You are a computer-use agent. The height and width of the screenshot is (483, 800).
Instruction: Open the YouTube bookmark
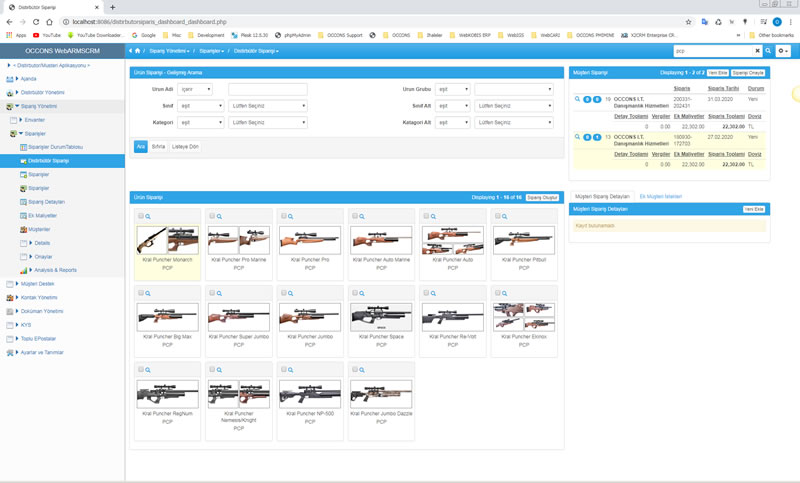click(46, 35)
